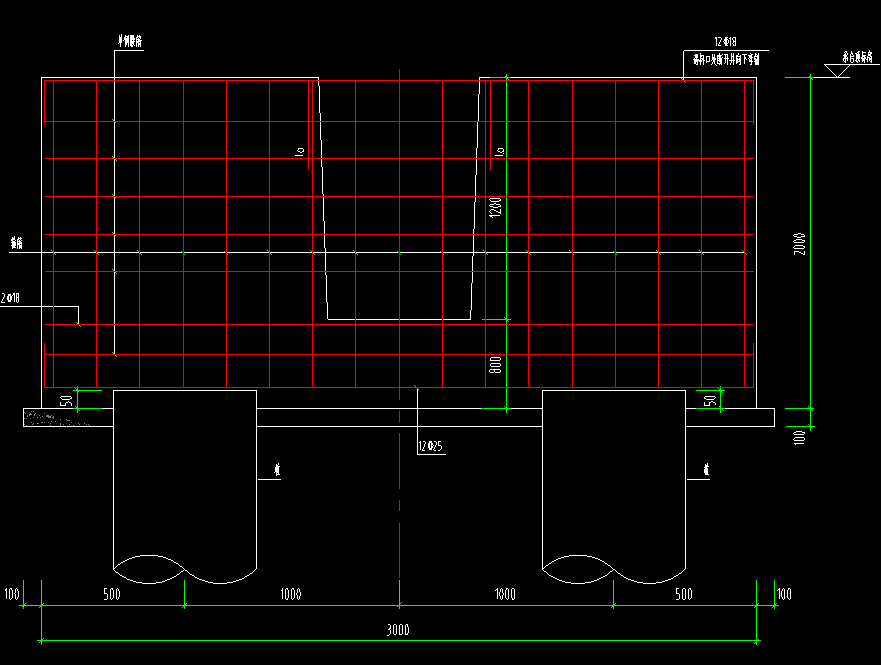The image size is (881, 665).
Task: Click the "500" dimension above the left pile
Action: coord(112,594)
